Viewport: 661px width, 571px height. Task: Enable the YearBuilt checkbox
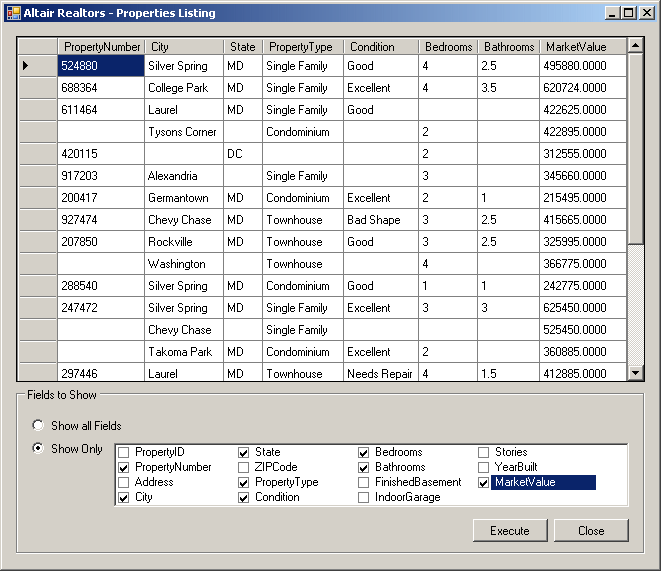click(484, 467)
